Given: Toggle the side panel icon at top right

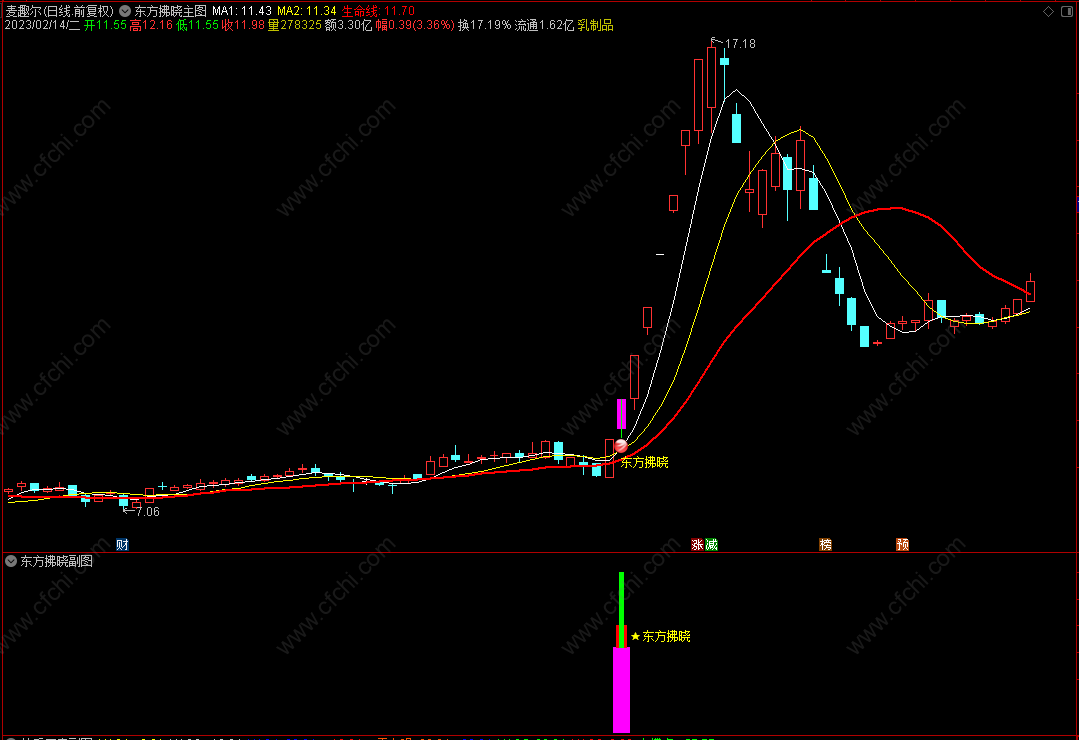Looking at the screenshot, I should [1067, 11].
